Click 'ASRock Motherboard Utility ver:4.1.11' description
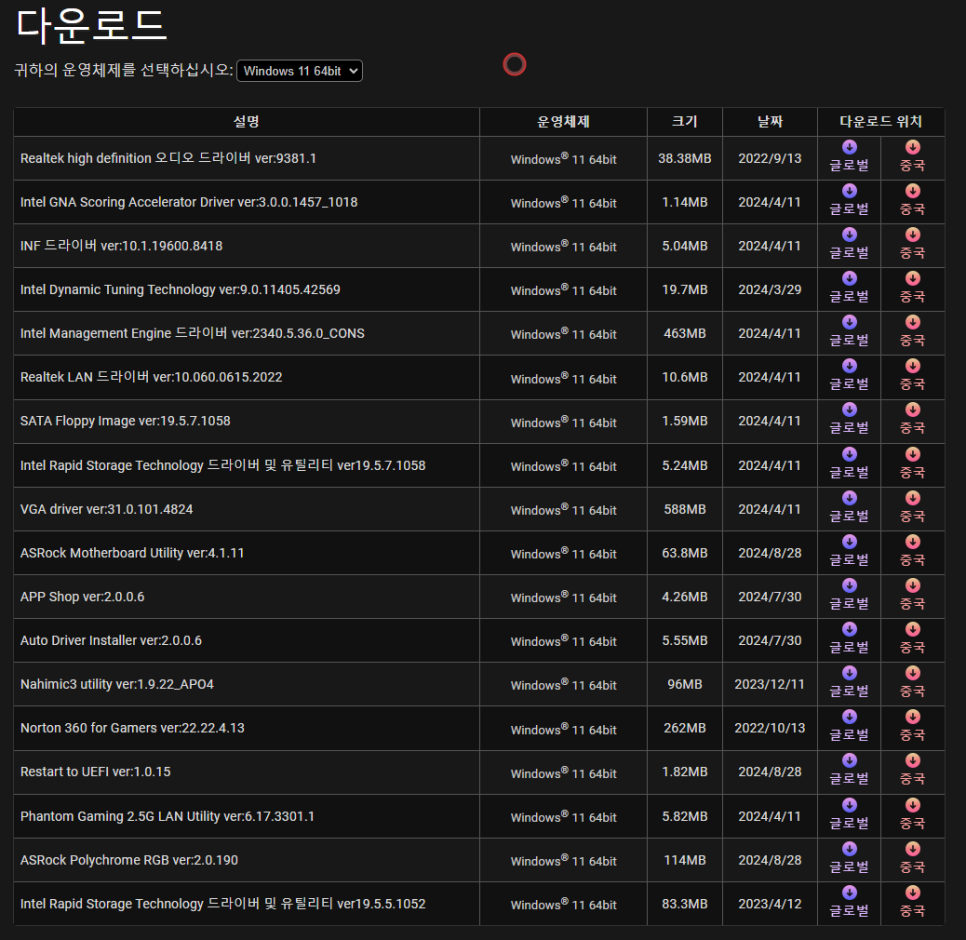966x940 pixels. click(x=132, y=553)
